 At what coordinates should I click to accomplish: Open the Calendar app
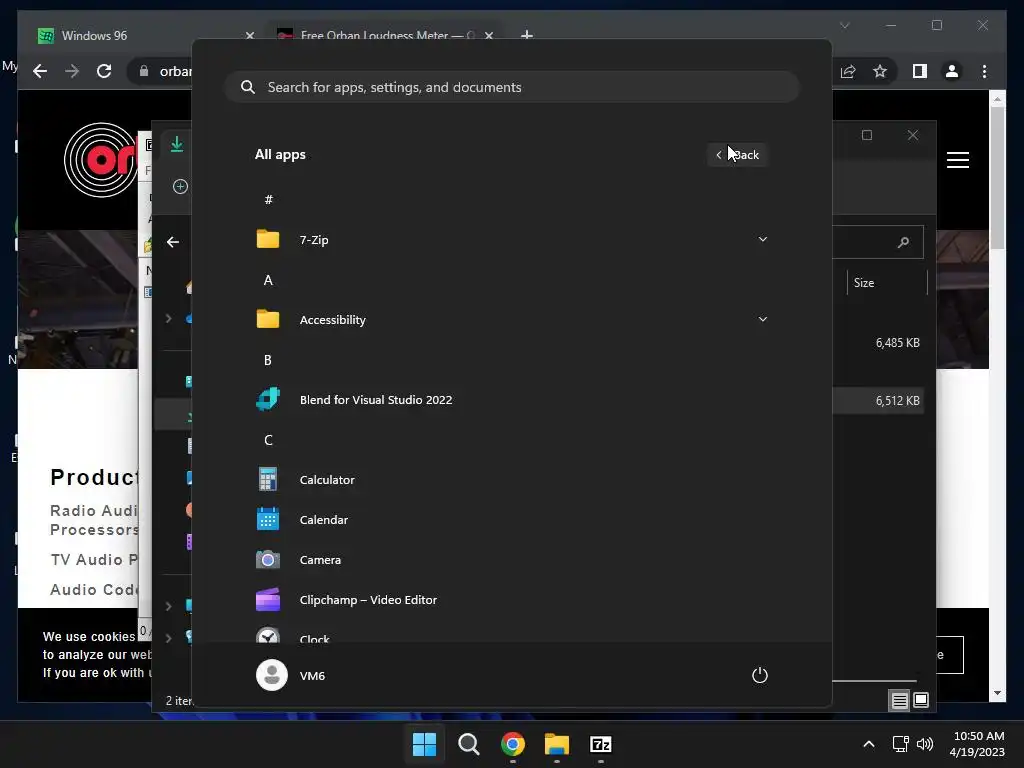point(511,520)
